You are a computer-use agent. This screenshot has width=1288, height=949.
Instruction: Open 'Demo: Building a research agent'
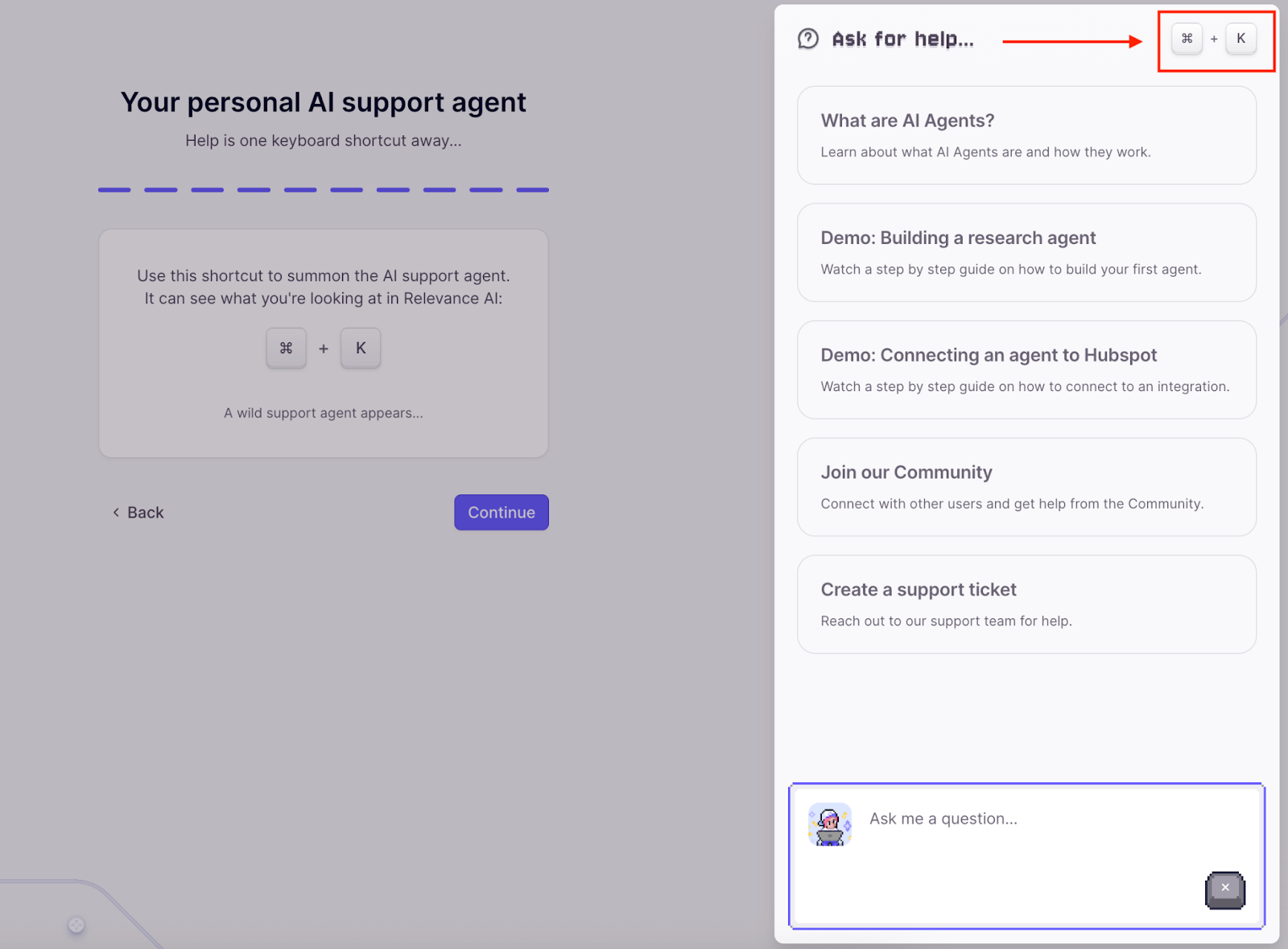tap(1026, 252)
